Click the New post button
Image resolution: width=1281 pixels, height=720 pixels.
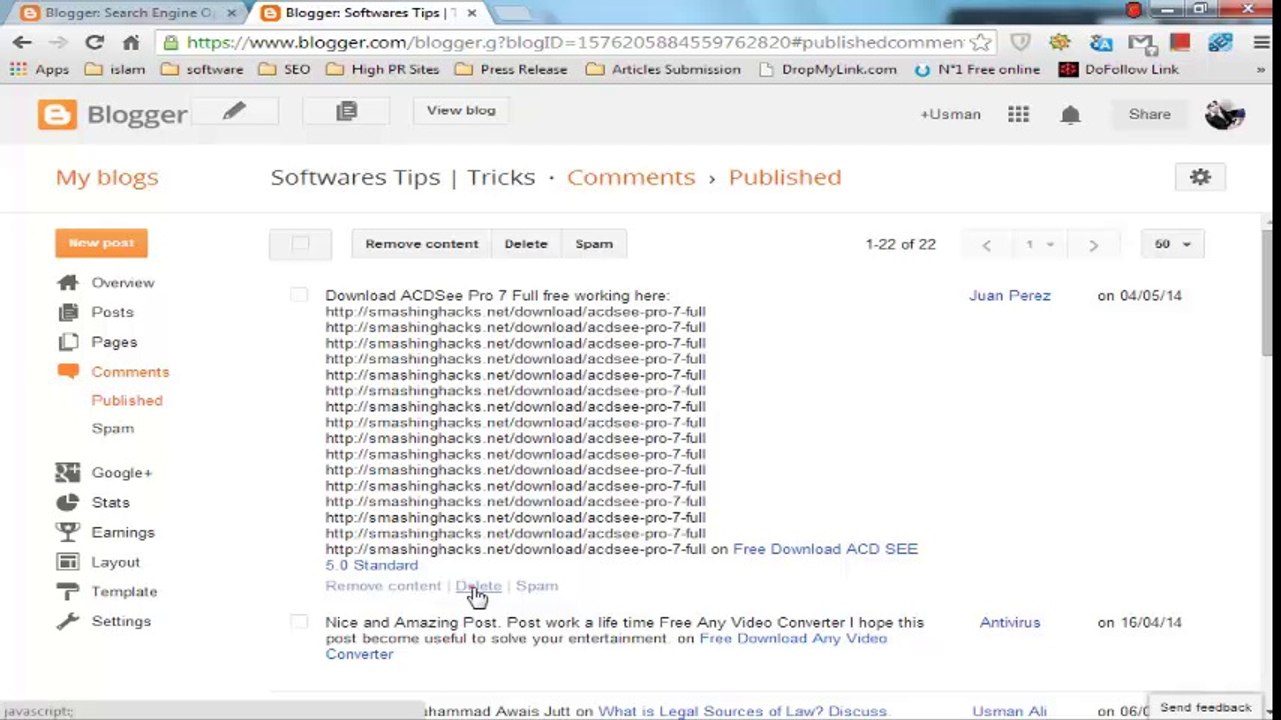[x=101, y=243]
